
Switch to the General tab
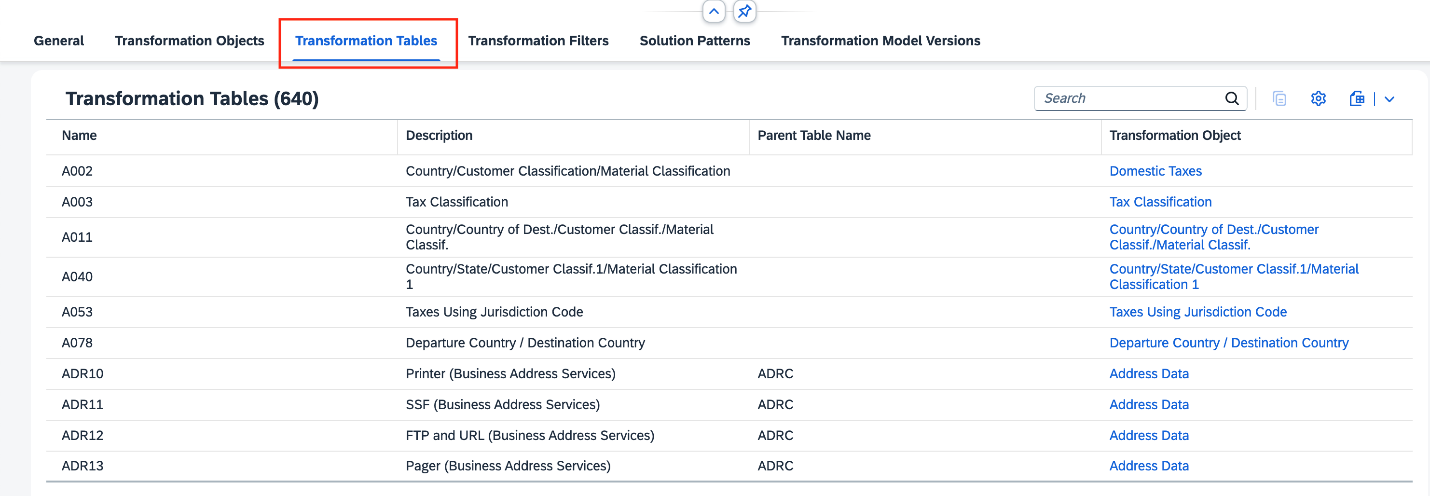[x=59, y=41]
